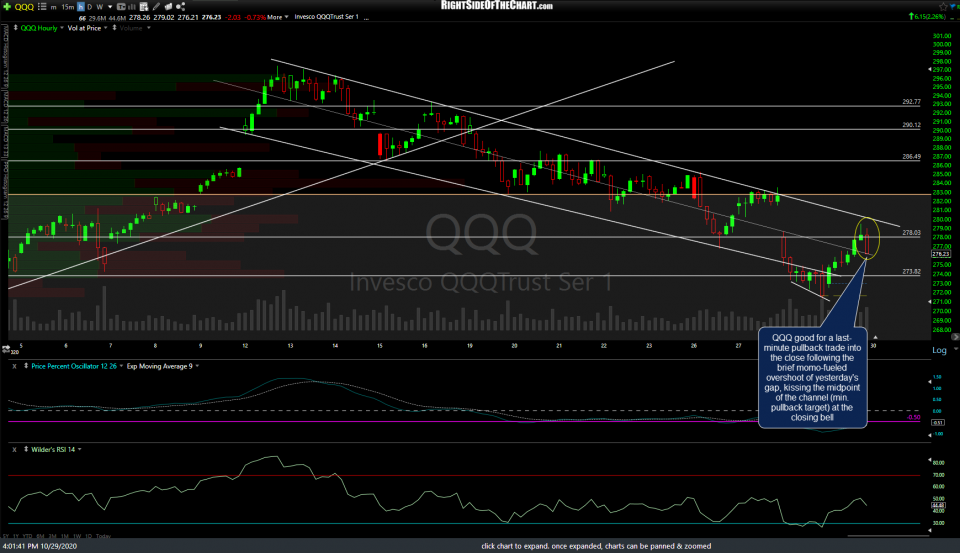
Task: Click the QQQ ticker symbol field
Action: [x=24, y=7]
